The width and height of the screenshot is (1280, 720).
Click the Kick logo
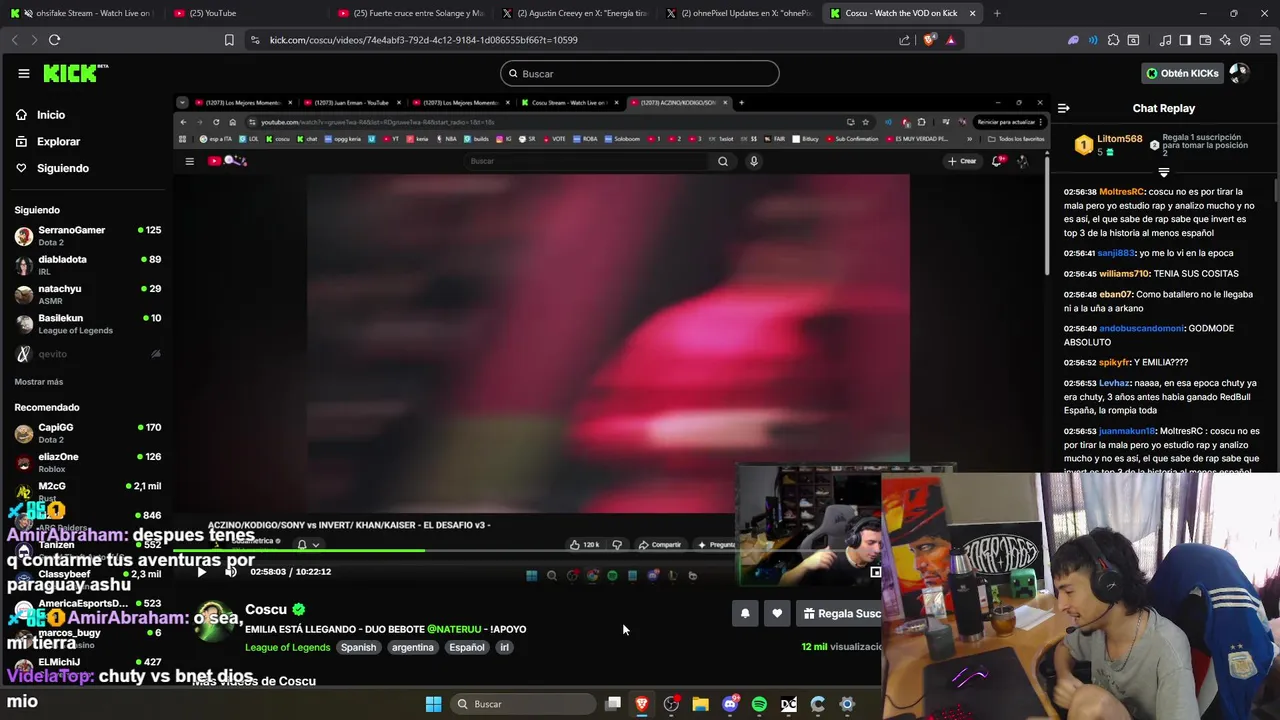point(75,73)
